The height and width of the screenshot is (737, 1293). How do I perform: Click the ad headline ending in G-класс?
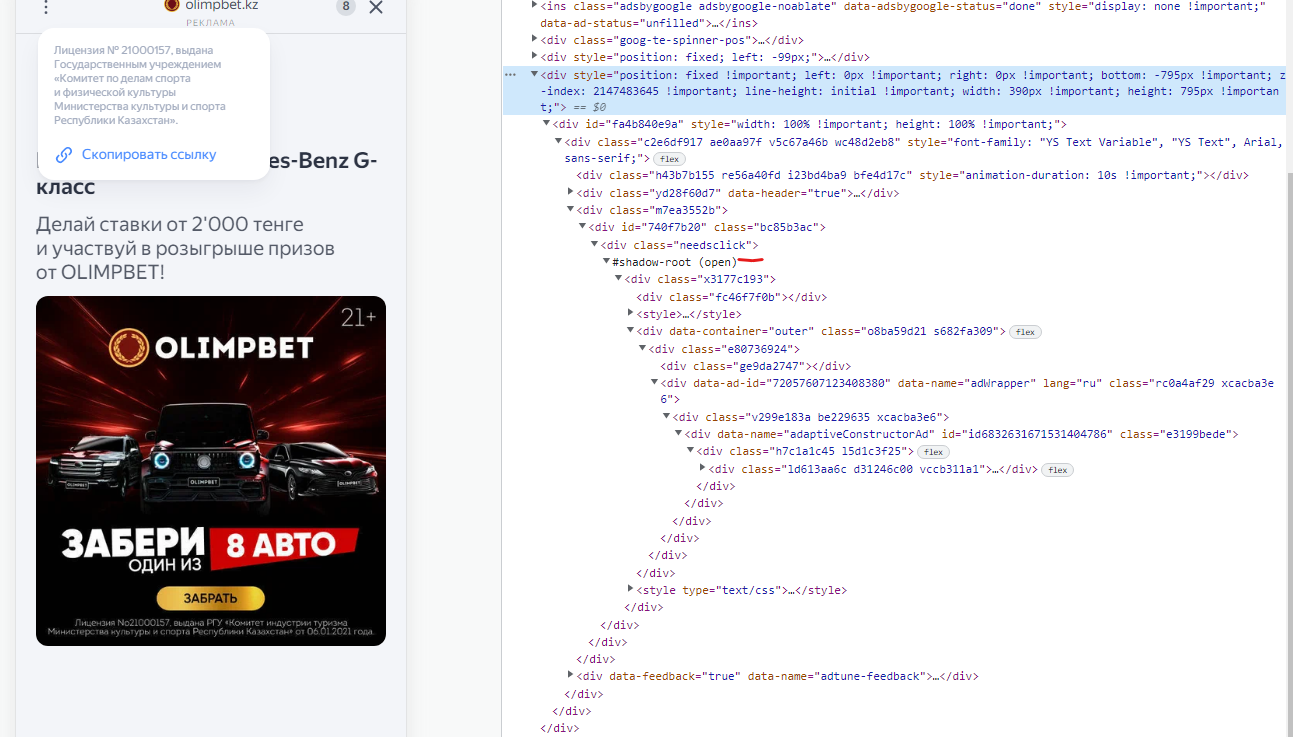pyautogui.click(x=207, y=173)
